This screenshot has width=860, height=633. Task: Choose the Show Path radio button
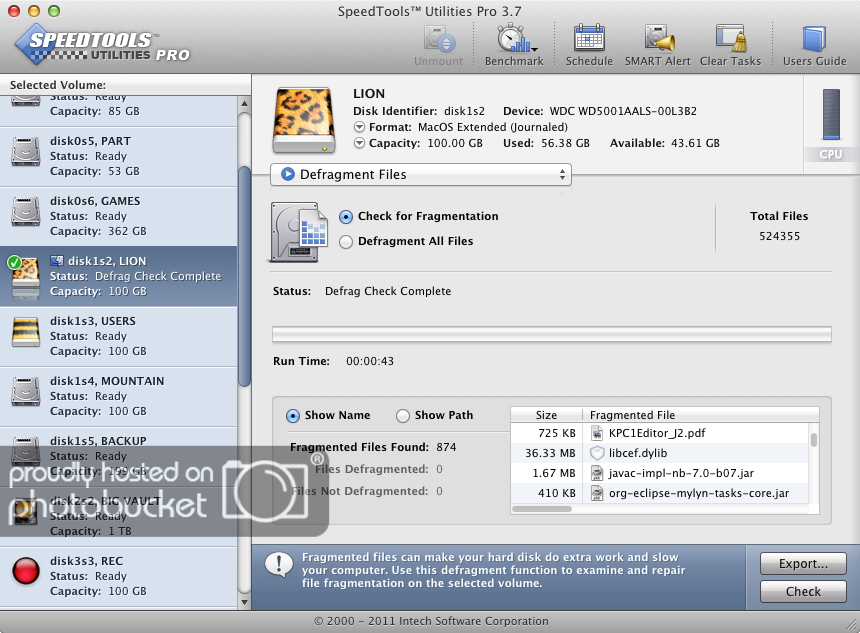(x=403, y=416)
